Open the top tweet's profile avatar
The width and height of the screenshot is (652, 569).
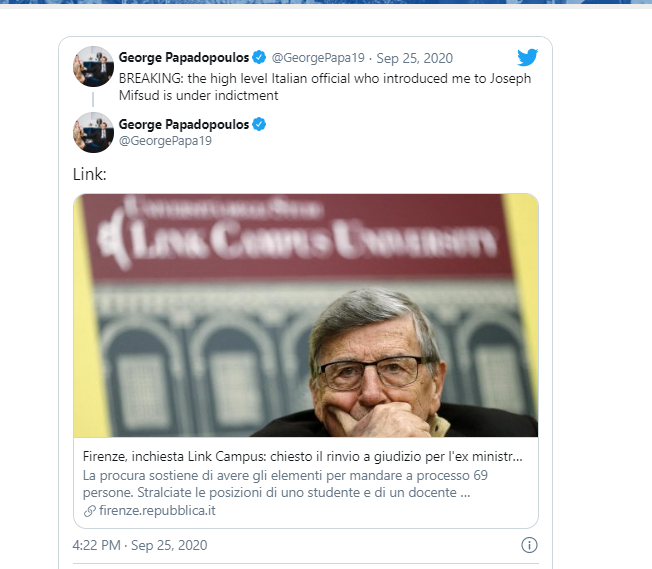click(x=93, y=65)
